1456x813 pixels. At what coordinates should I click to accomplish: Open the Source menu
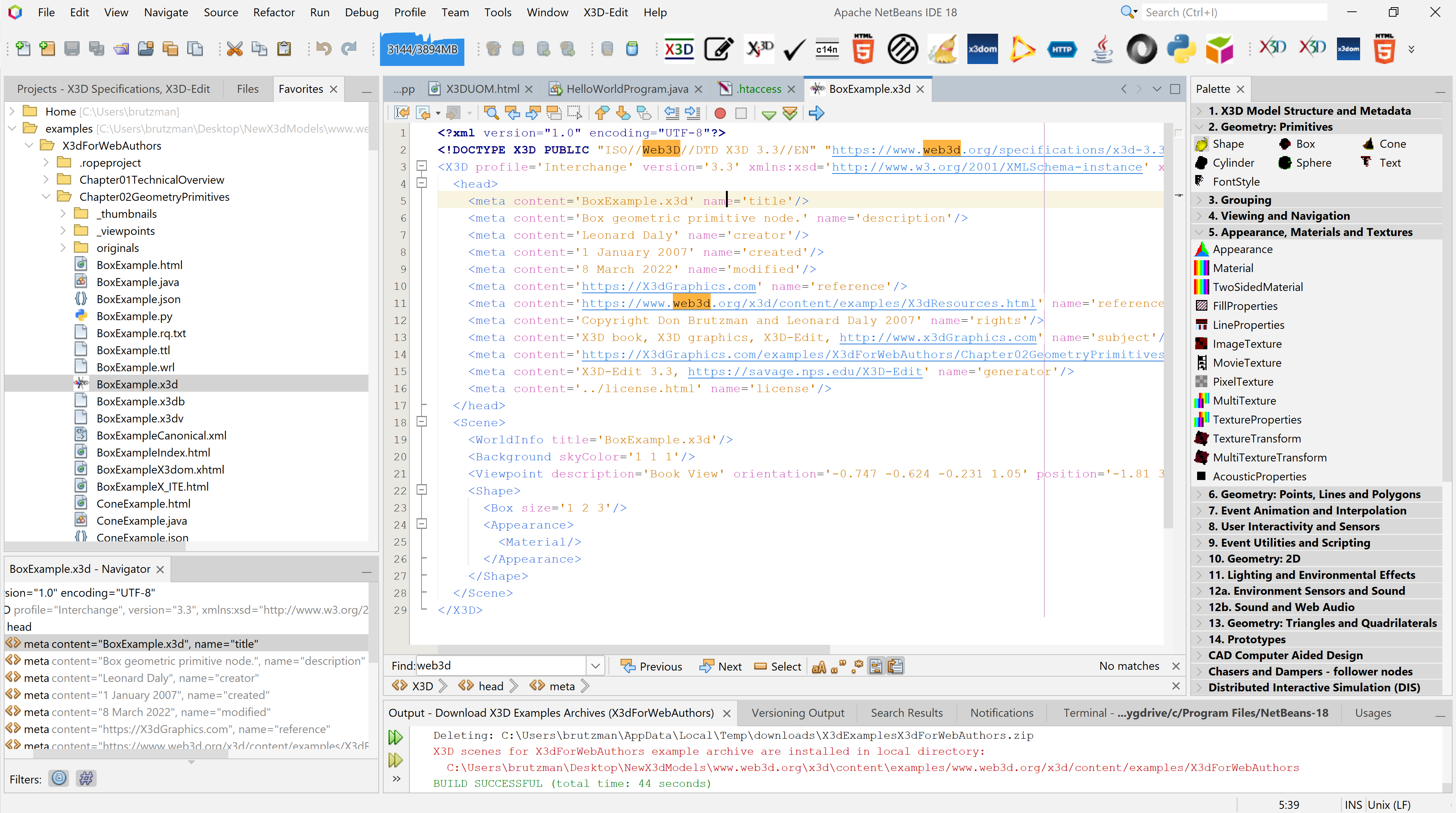tap(221, 12)
